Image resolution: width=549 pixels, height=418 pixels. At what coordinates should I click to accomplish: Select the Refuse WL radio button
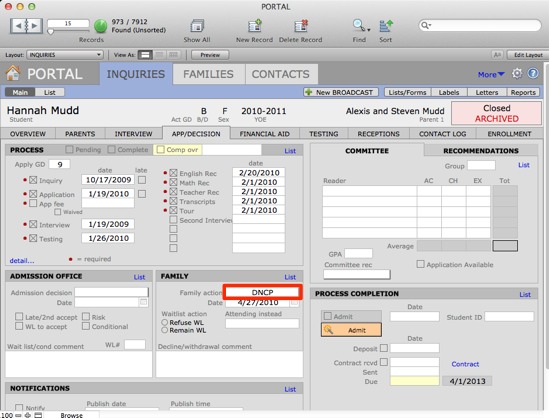point(165,322)
